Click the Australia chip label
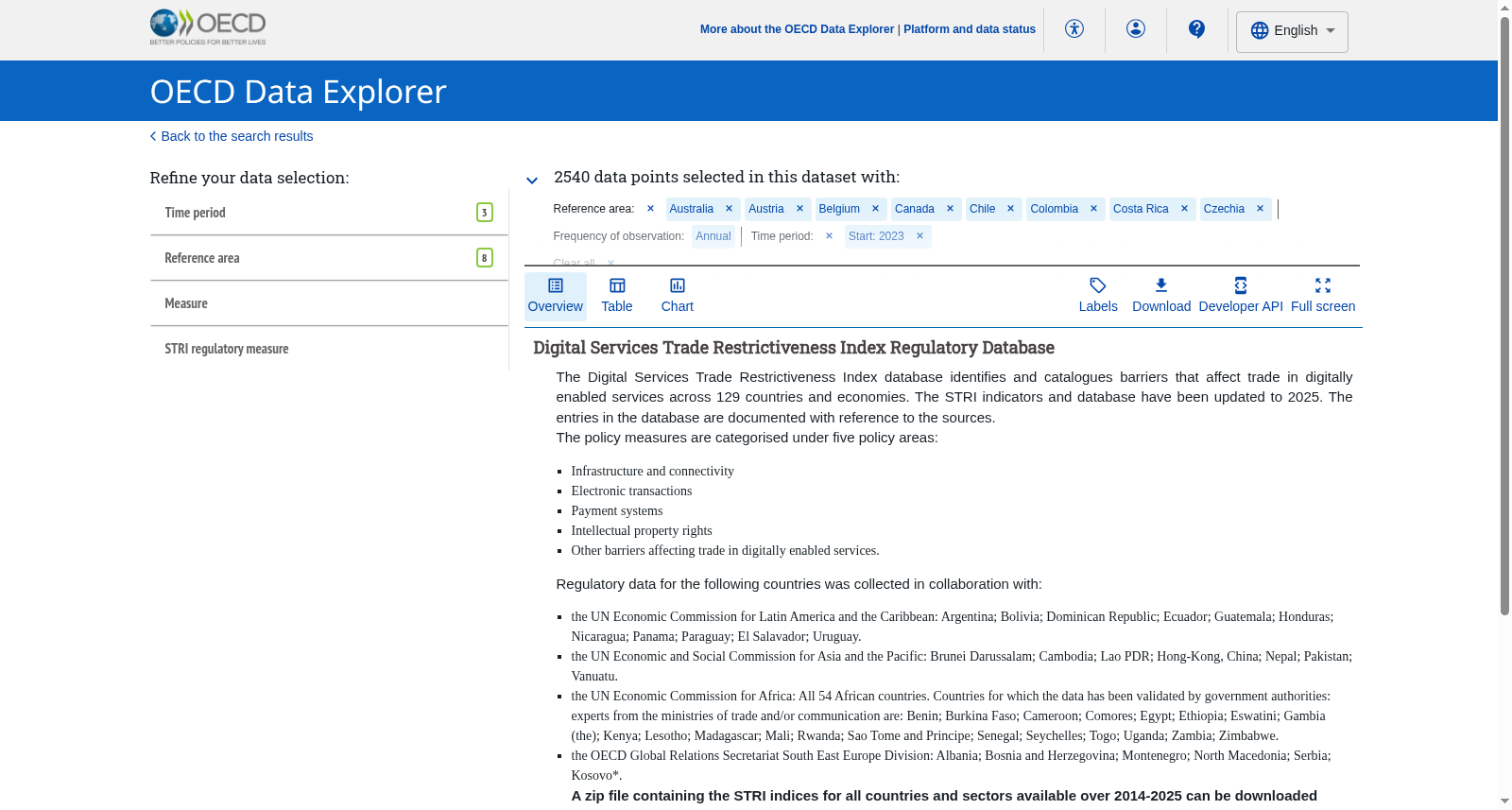 point(692,209)
